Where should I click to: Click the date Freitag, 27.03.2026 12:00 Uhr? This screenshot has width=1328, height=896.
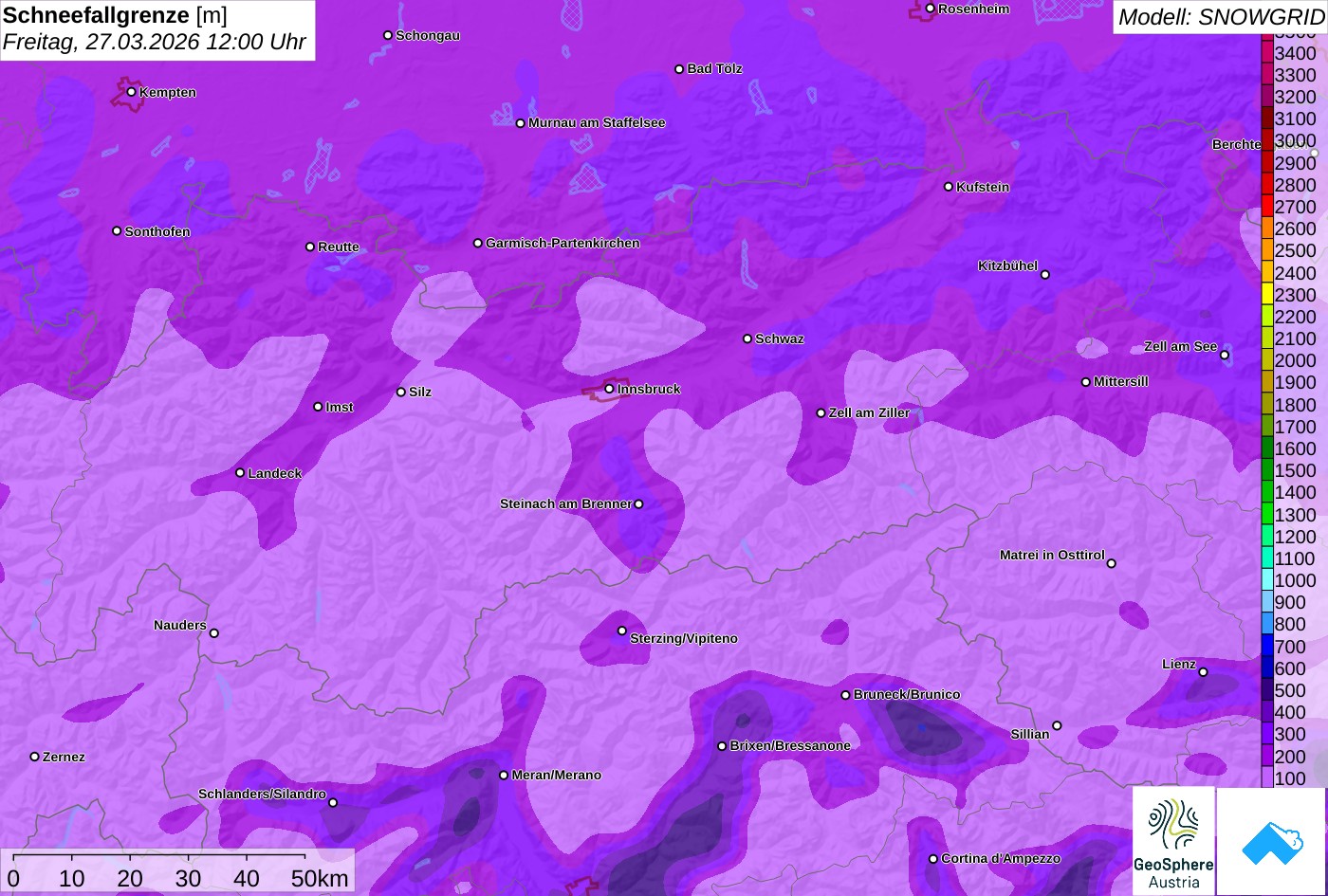[x=155, y=43]
